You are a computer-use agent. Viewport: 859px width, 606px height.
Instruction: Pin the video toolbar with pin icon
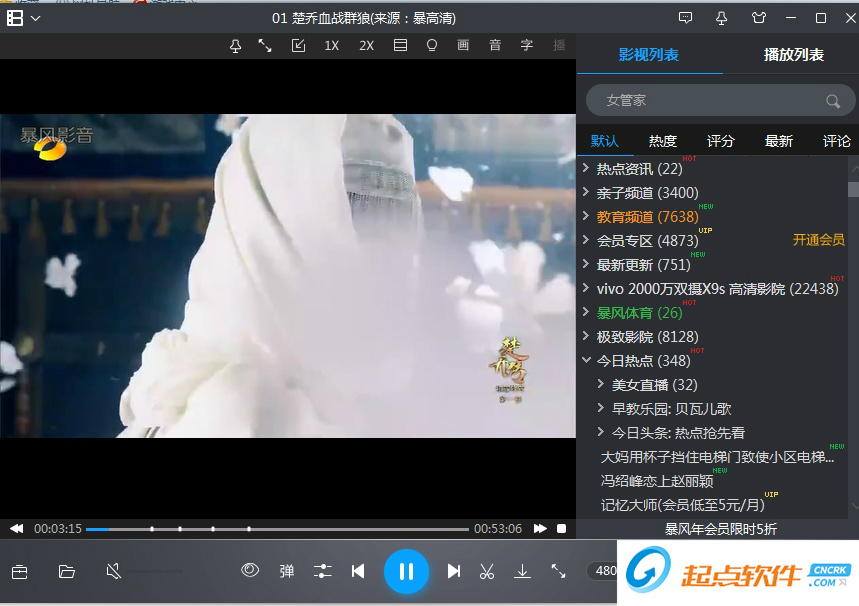[236, 46]
